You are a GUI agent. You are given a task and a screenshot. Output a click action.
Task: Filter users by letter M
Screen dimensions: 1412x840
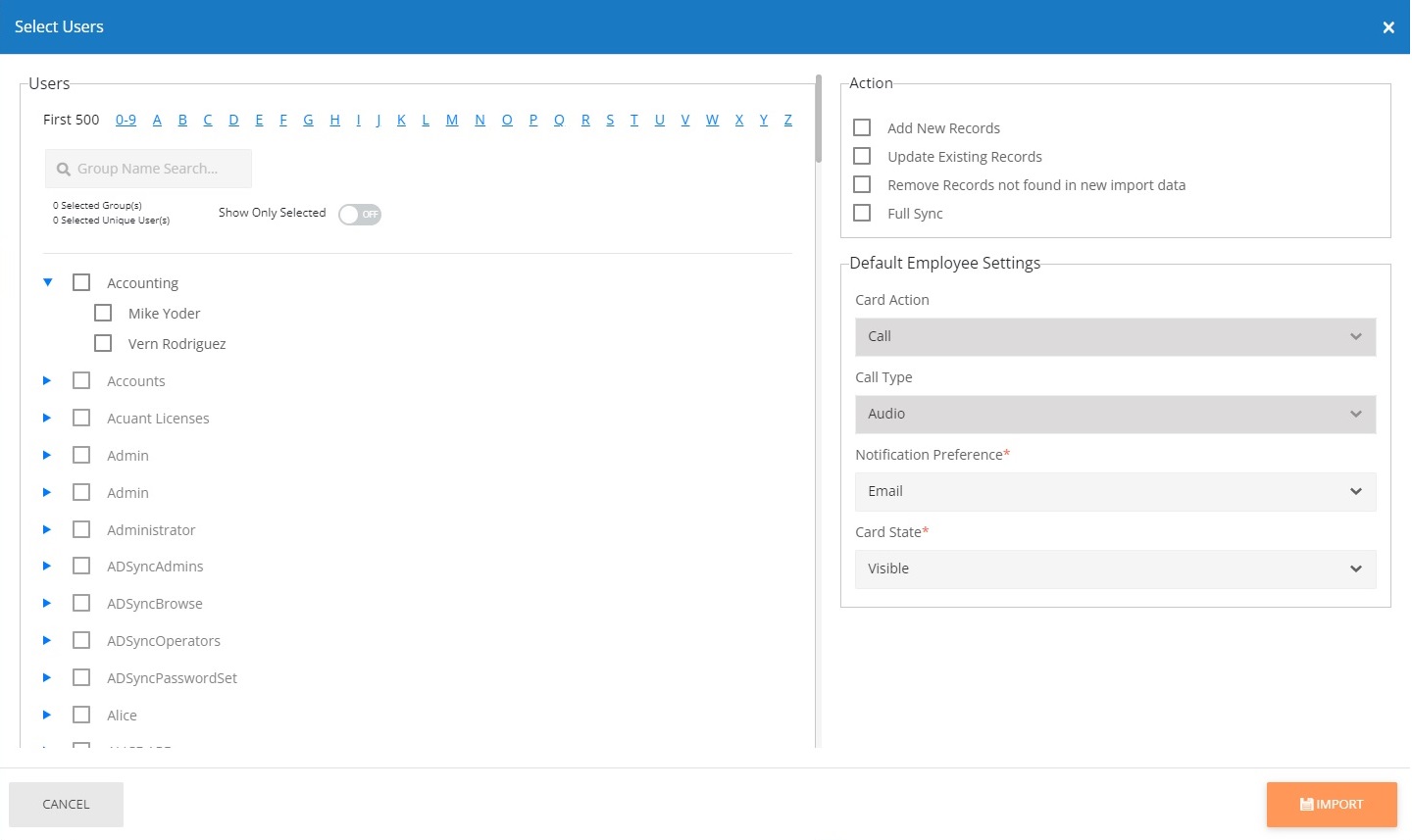pos(452,121)
